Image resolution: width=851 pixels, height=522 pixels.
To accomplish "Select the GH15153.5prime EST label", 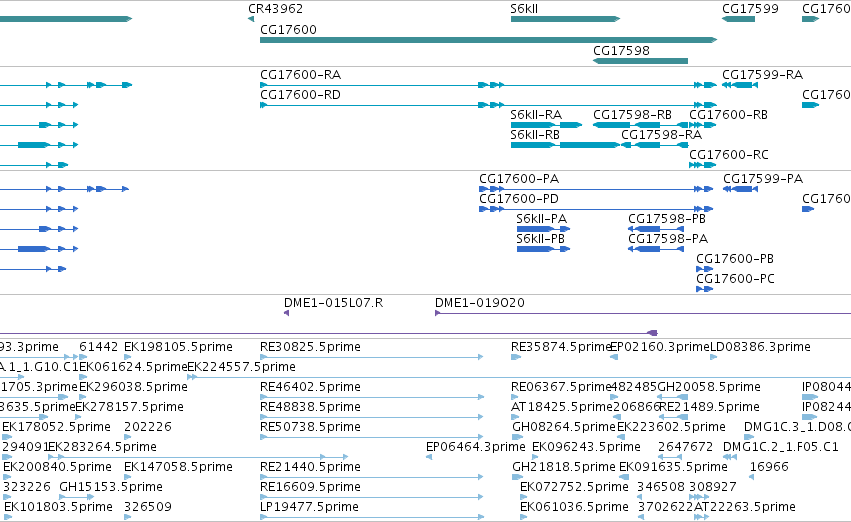I will click(111, 487).
